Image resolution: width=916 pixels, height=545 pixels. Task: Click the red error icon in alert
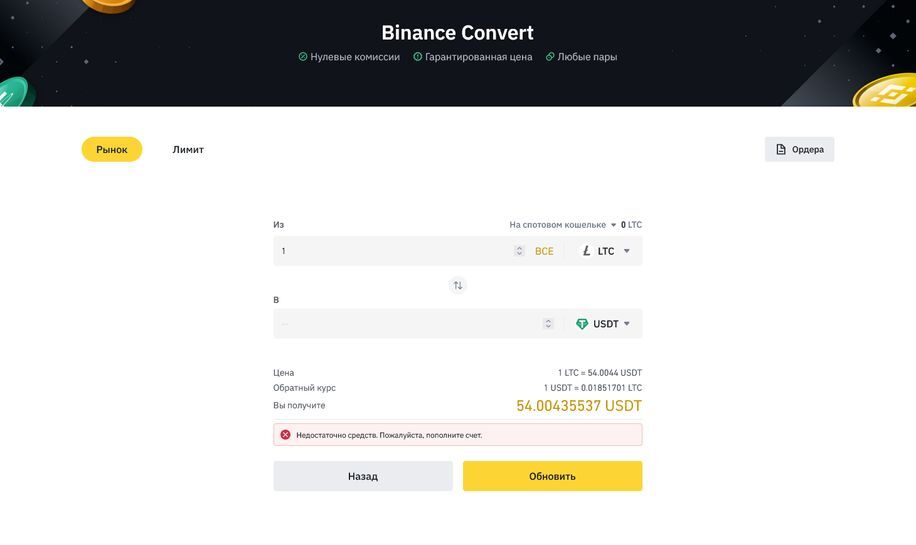(x=285, y=435)
